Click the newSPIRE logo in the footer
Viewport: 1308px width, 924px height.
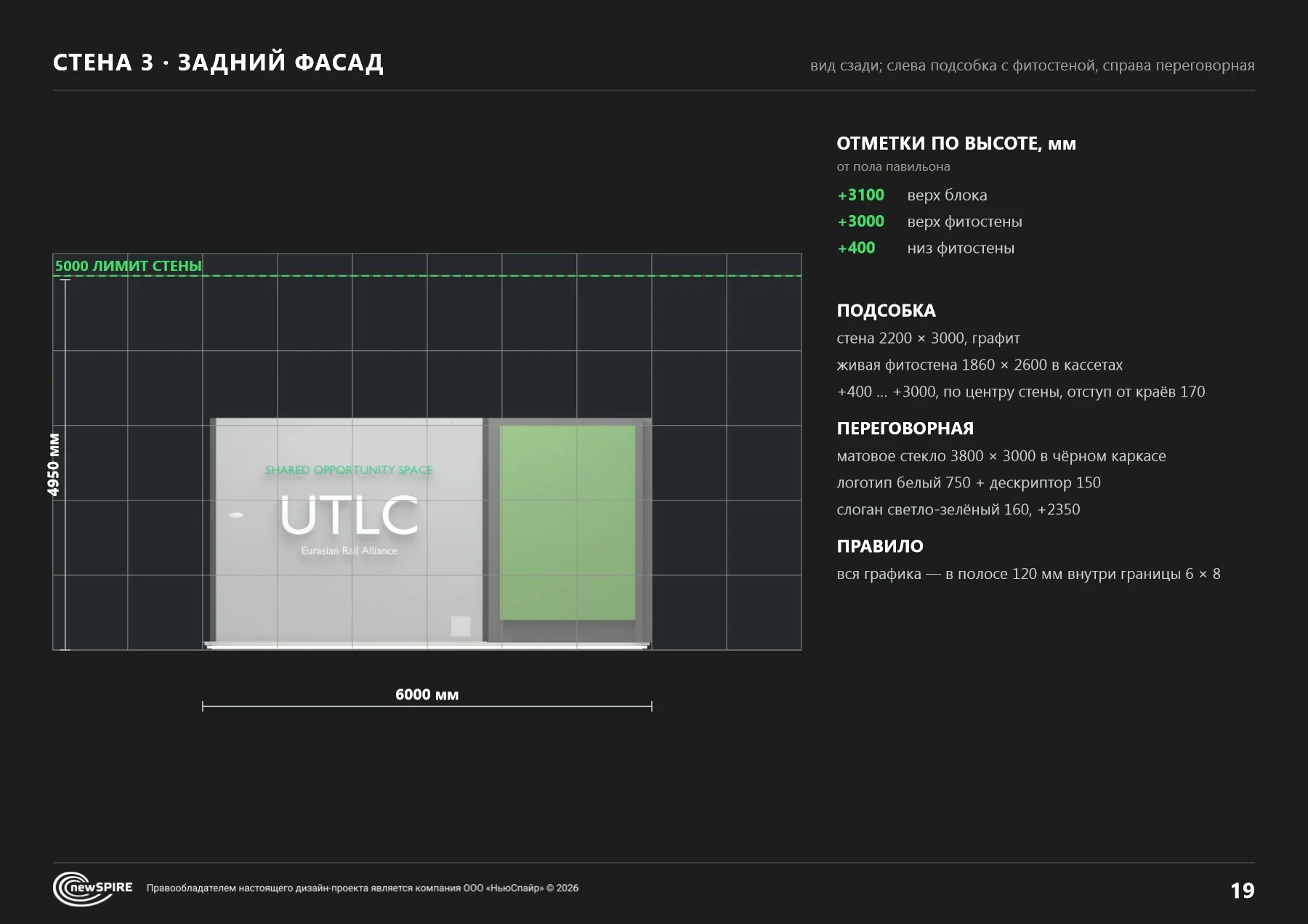(92, 888)
